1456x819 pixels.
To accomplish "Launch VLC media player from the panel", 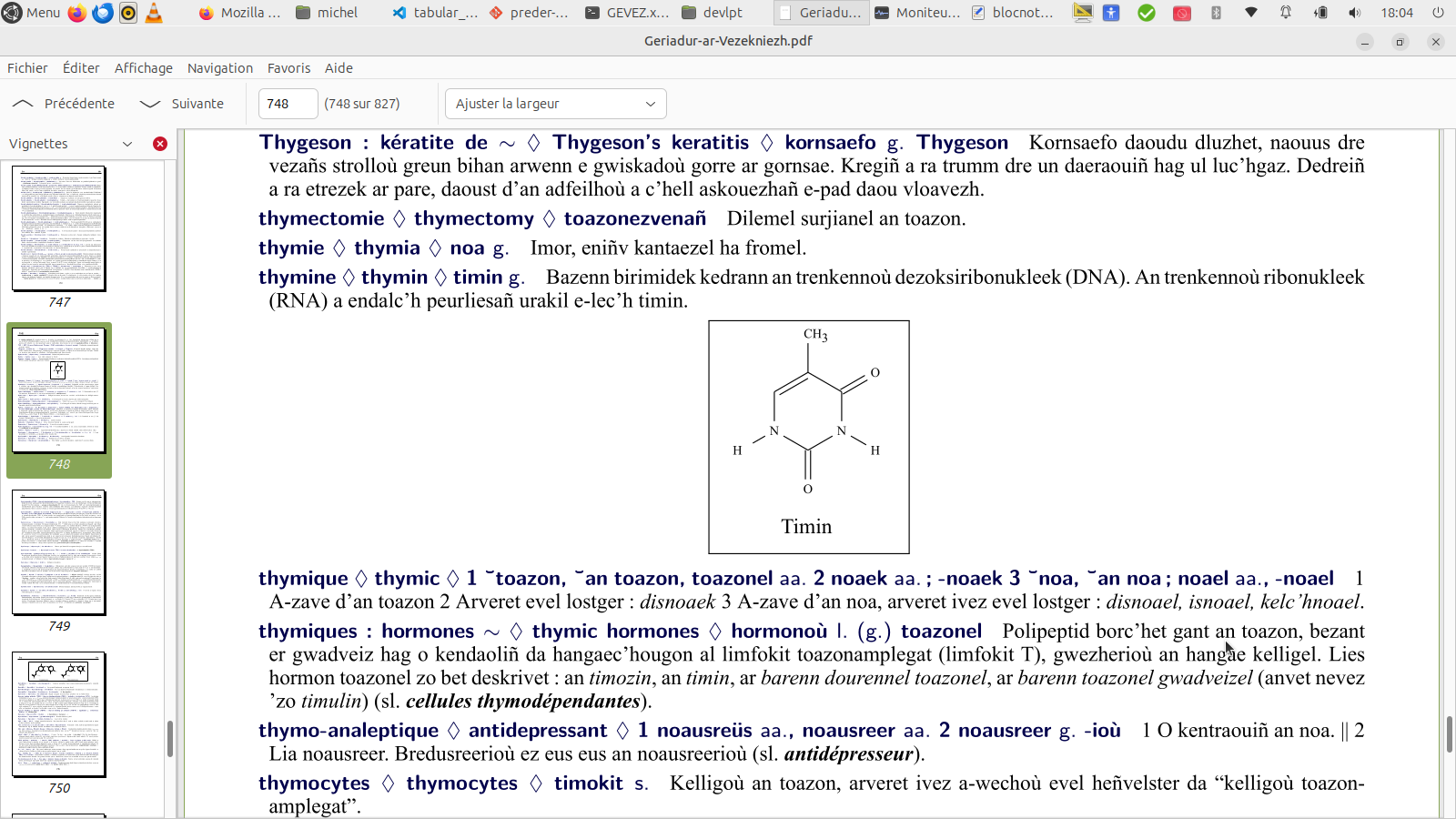I will (154, 13).
